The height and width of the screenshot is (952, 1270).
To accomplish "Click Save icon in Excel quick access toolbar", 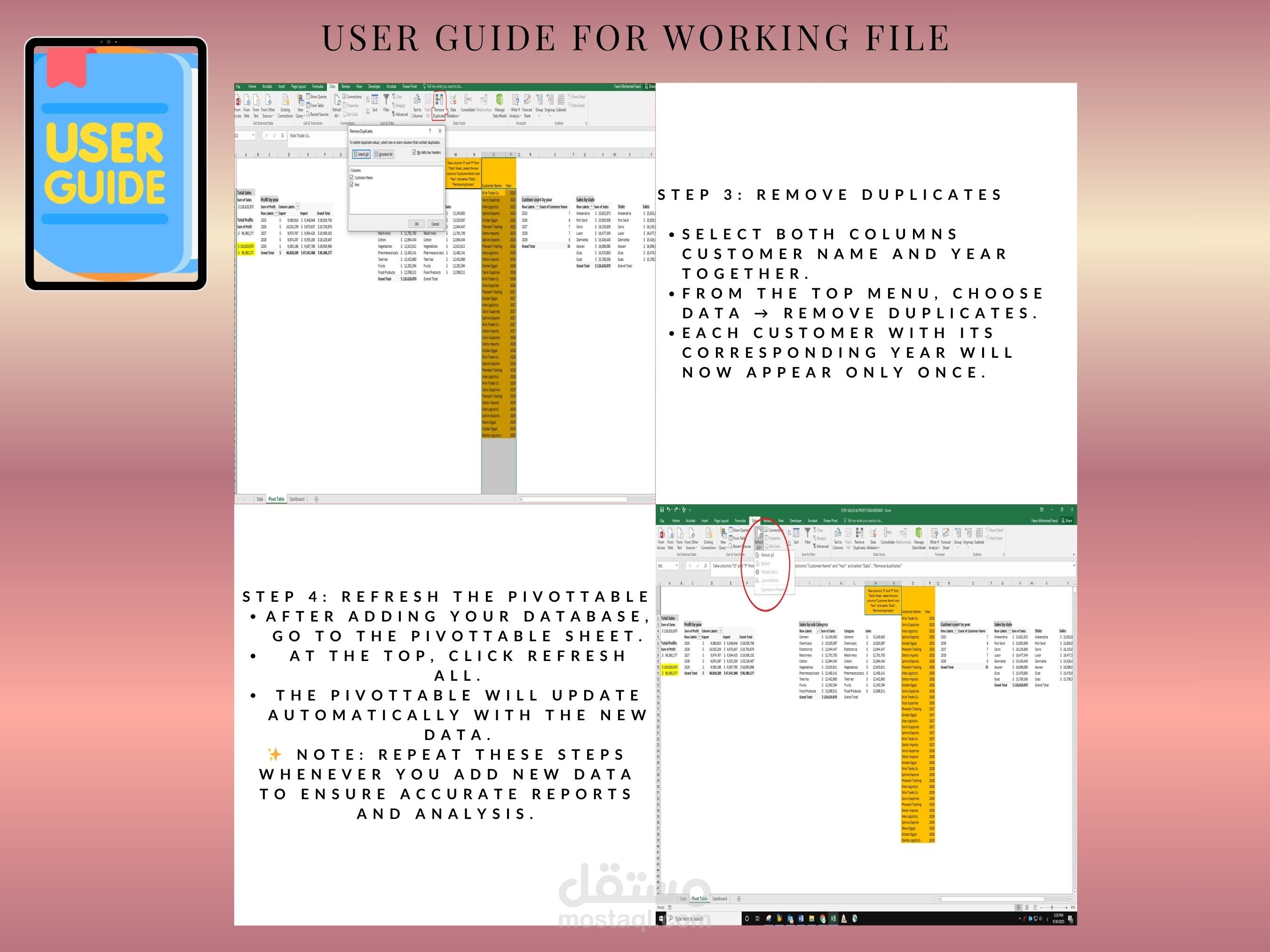I will (x=662, y=510).
